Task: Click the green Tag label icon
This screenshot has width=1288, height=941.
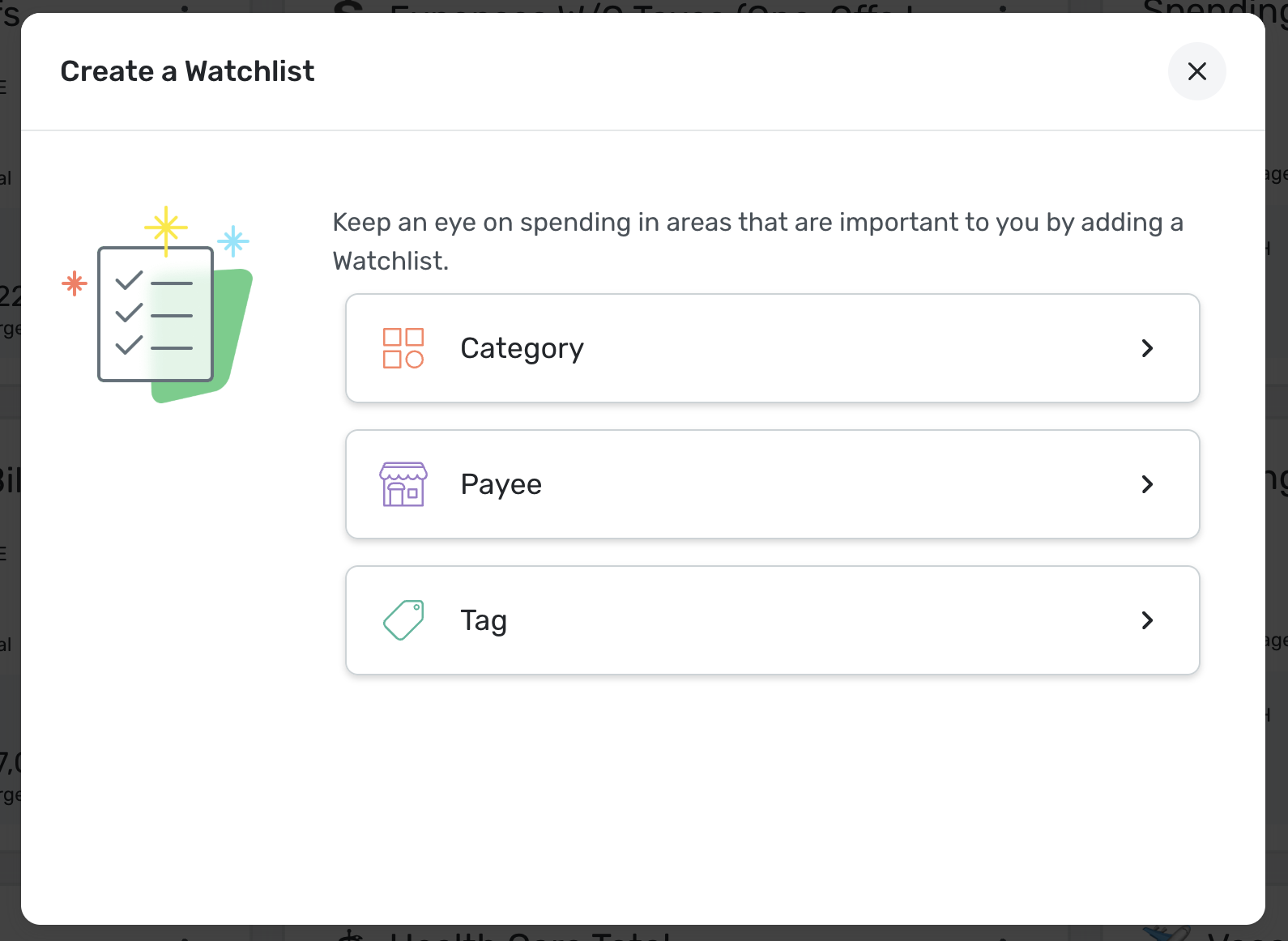Action: 403,620
